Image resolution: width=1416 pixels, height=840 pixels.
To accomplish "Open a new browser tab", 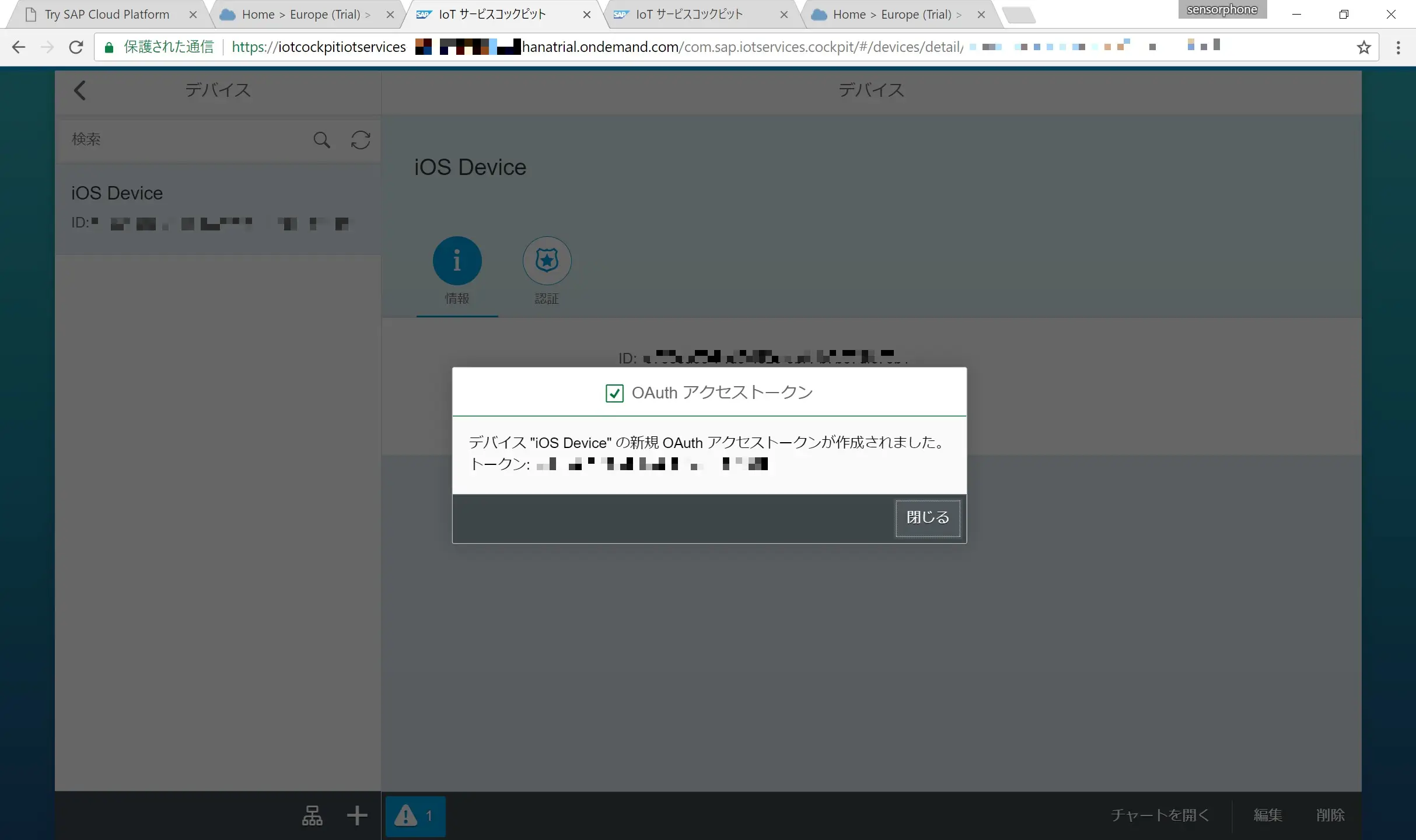I will pos(1020,15).
